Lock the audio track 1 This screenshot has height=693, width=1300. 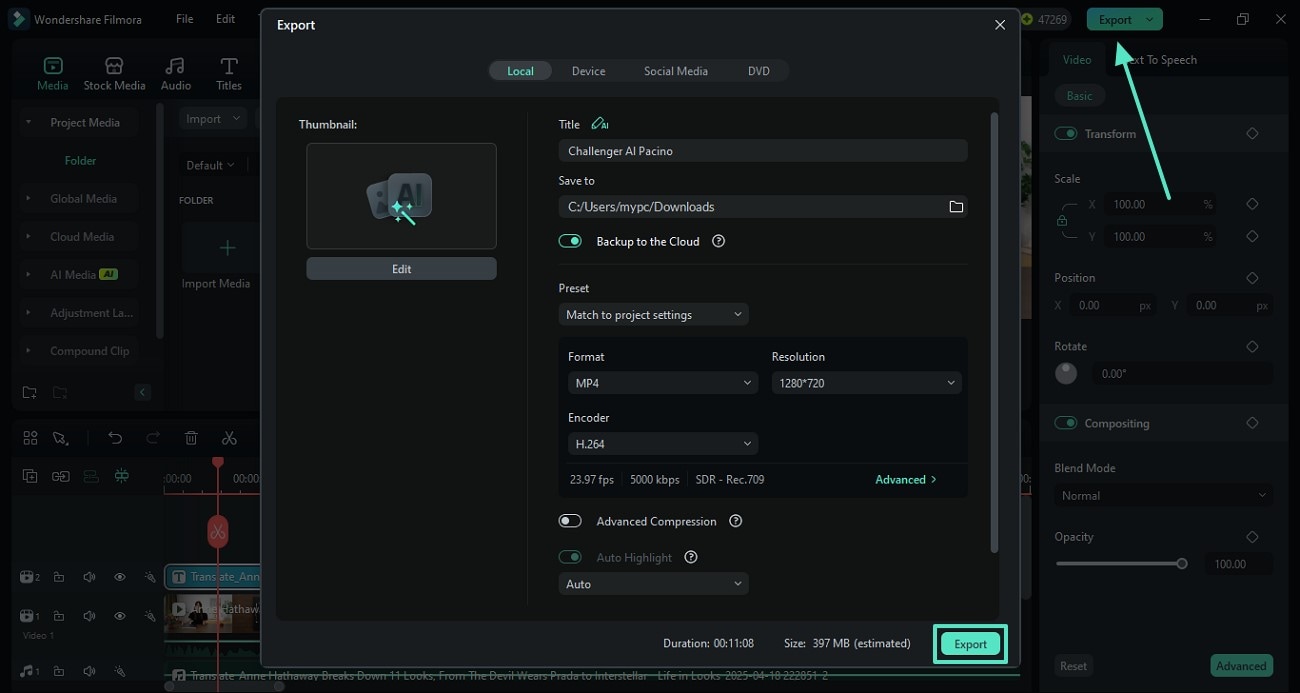pyautogui.click(x=59, y=672)
